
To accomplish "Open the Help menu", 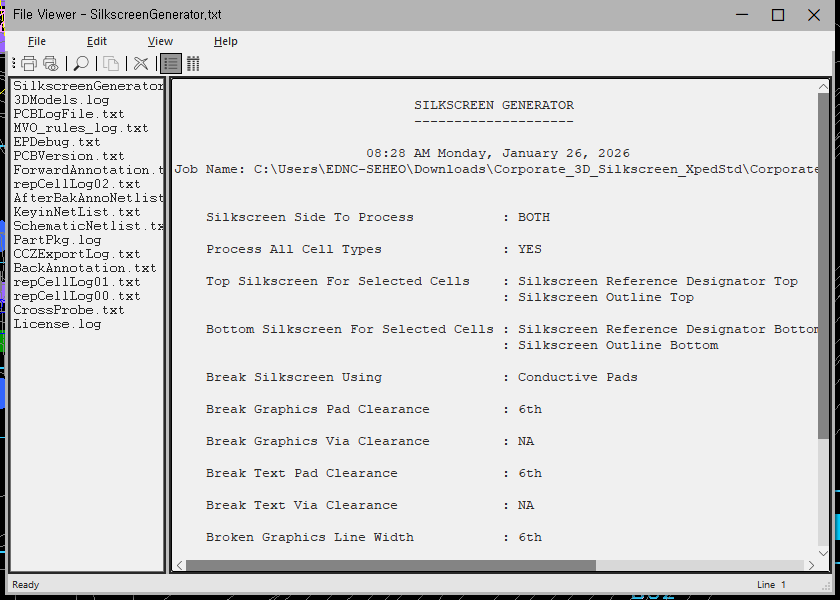I will tap(226, 41).
